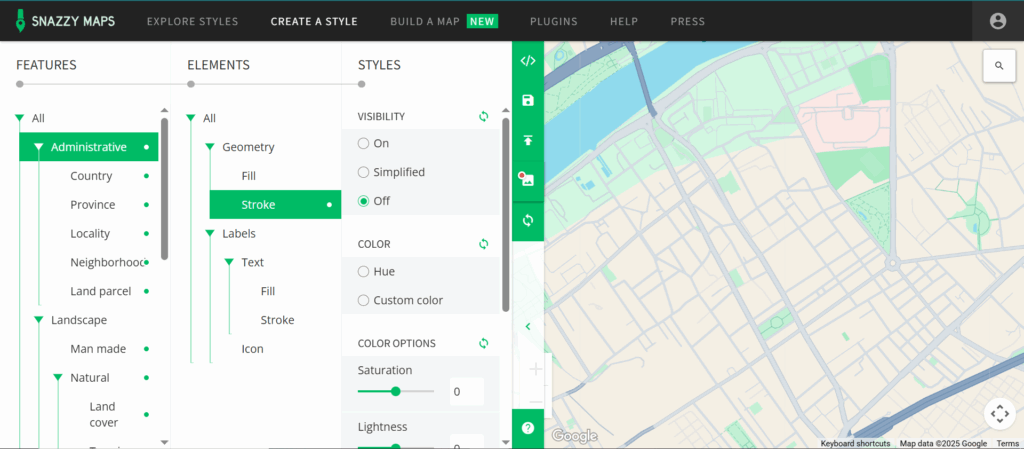Select the Icon element
1024x449 pixels.
(x=253, y=349)
